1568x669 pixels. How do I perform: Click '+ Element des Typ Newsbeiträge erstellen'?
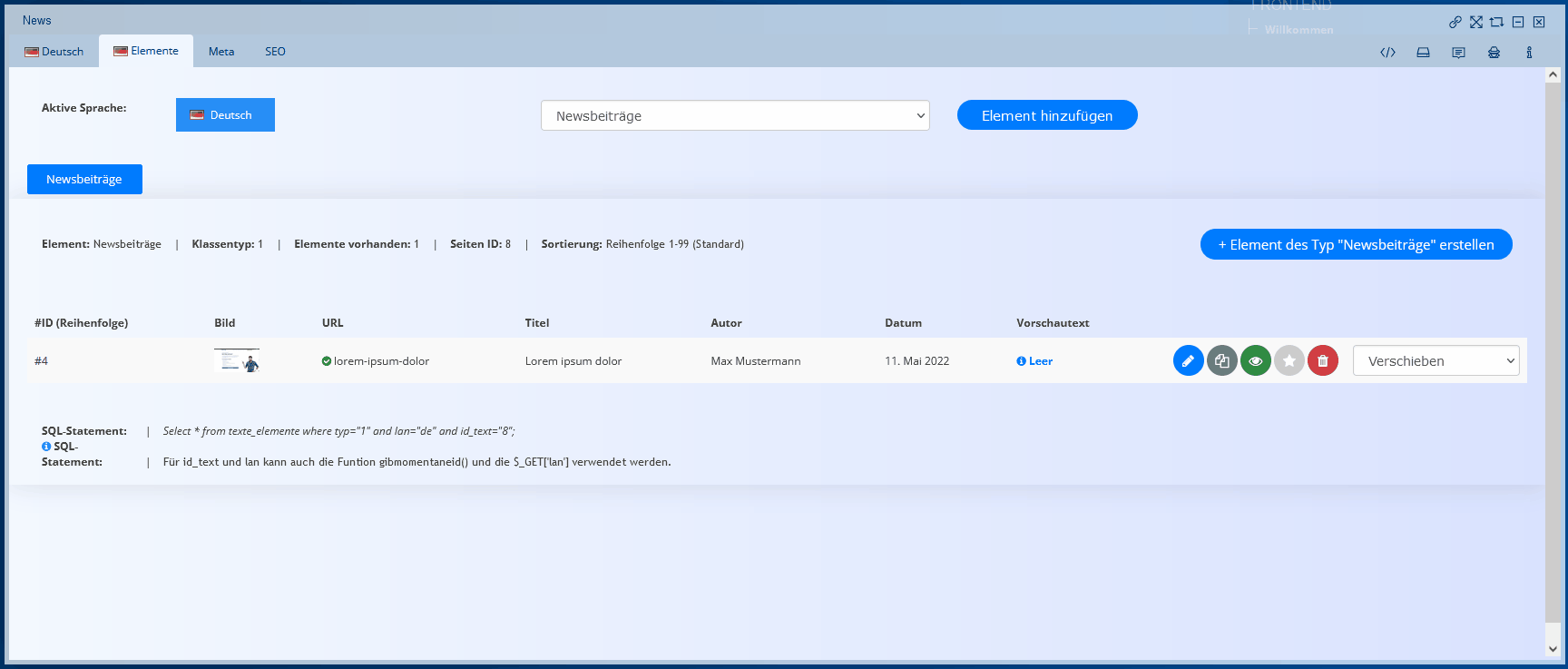pos(1356,244)
